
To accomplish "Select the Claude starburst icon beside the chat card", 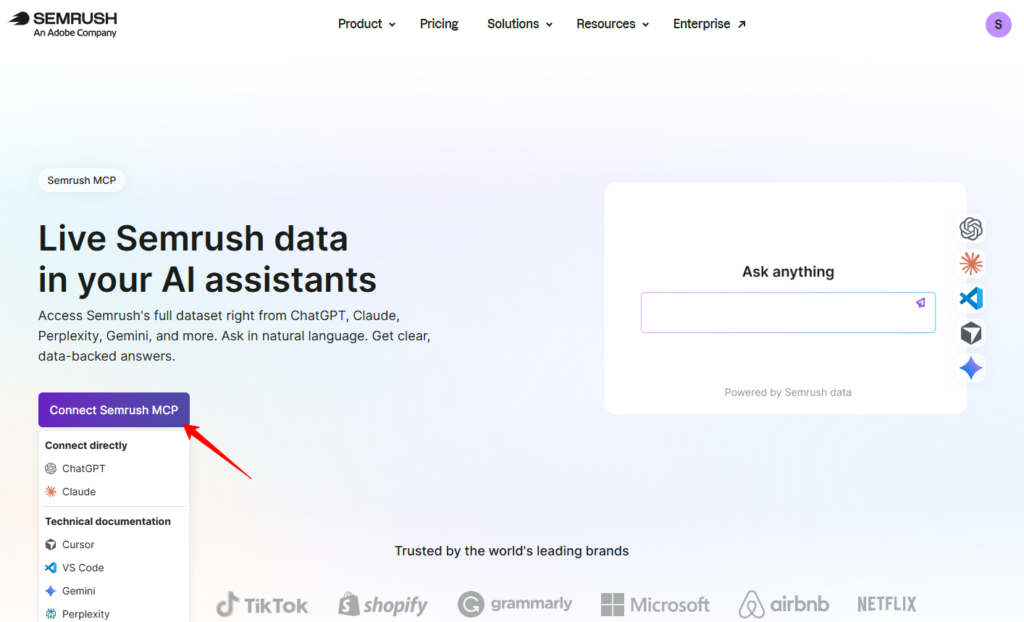I will (x=971, y=263).
